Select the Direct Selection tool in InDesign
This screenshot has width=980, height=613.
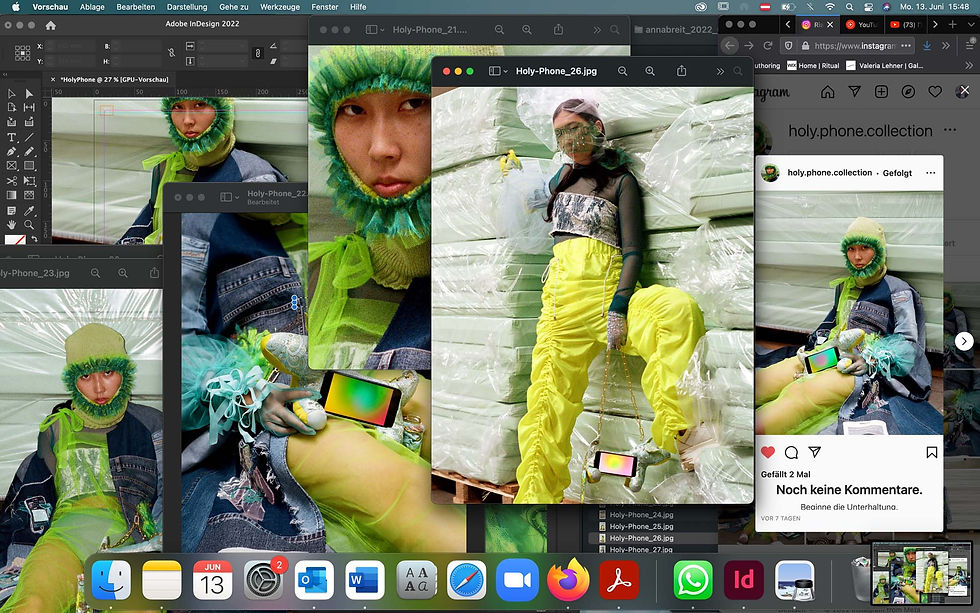point(29,94)
